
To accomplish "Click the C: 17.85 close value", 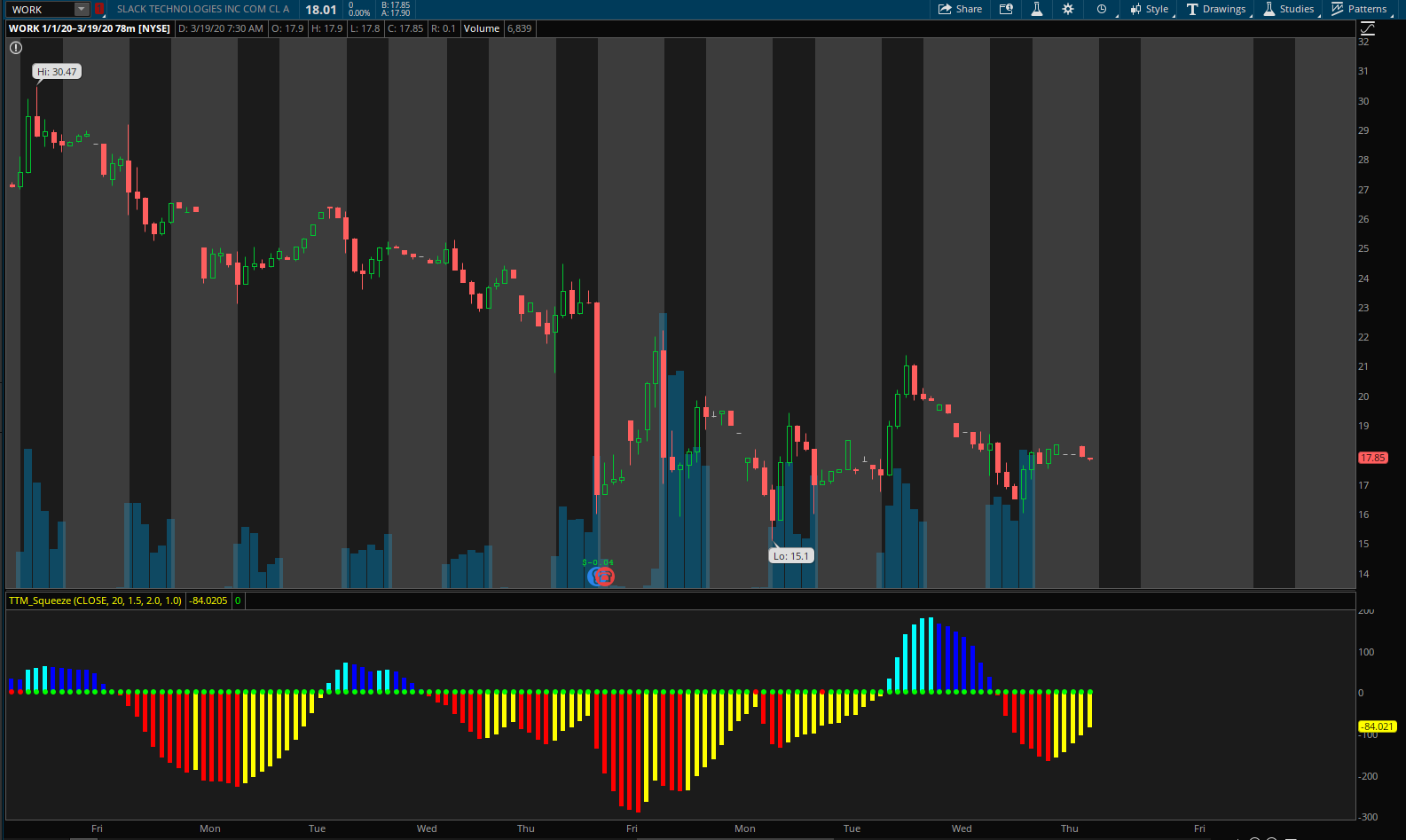I will click(405, 28).
